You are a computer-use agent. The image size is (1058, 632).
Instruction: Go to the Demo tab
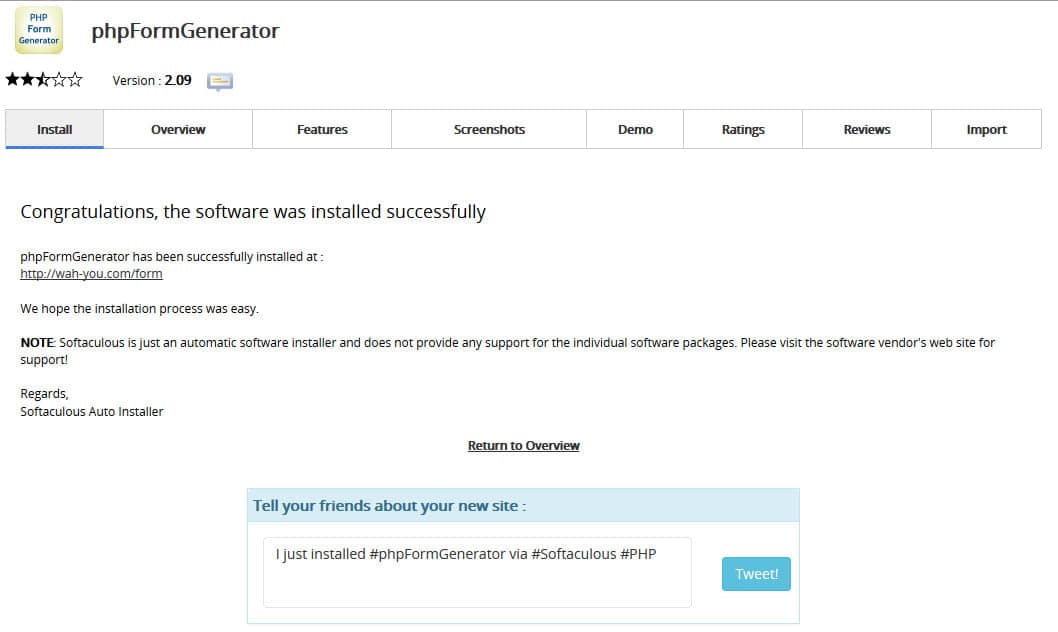coord(635,130)
